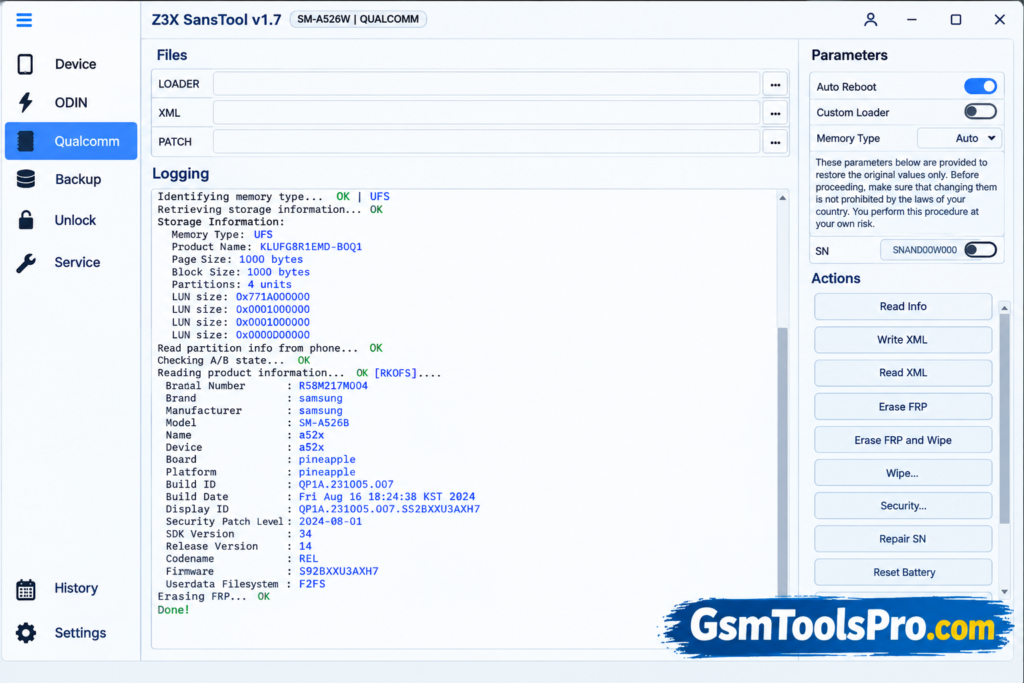Open the Memory Type dropdown
This screenshot has height=683, width=1024.
click(959, 138)
